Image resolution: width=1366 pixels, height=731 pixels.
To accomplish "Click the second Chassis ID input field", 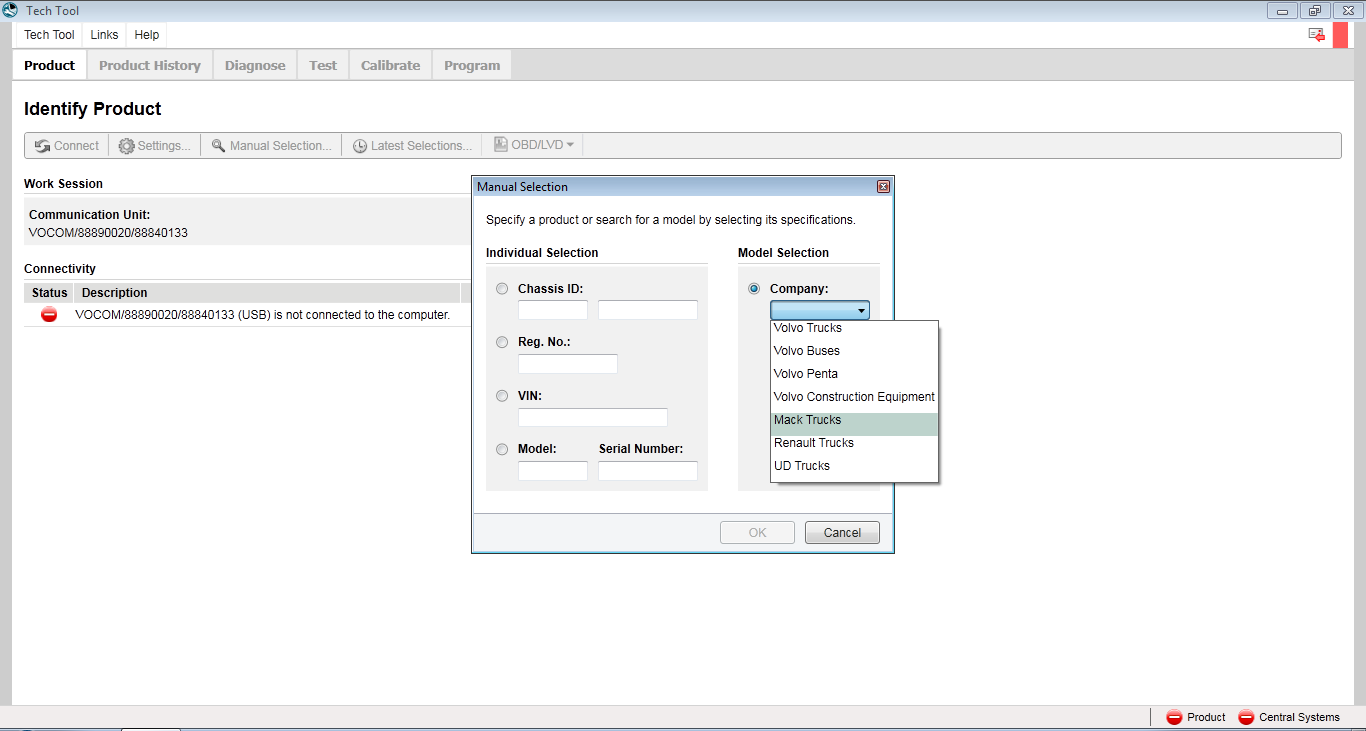I will coord(648,310).
